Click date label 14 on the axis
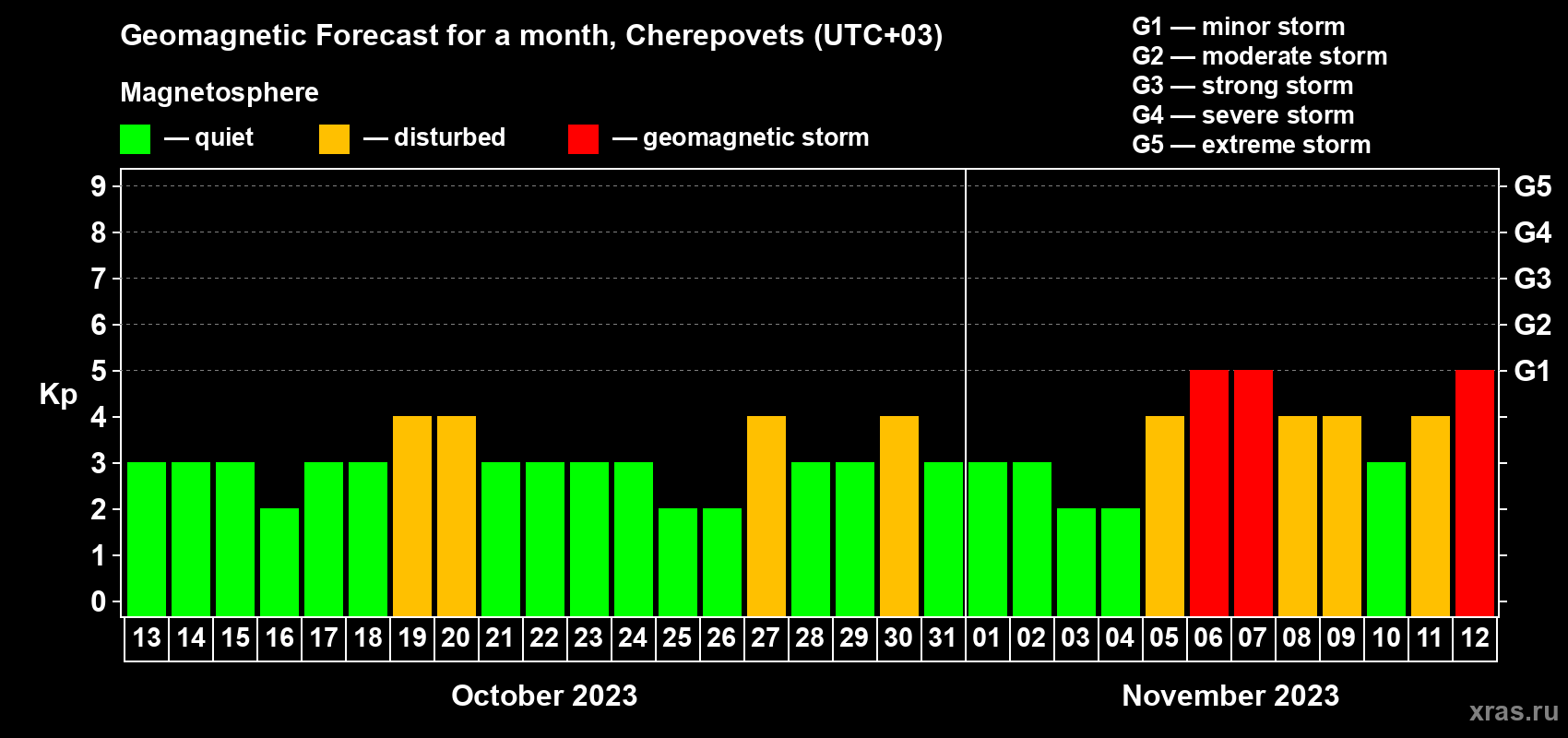Screen dimensions: 1568x738 (x=191, y=637)
